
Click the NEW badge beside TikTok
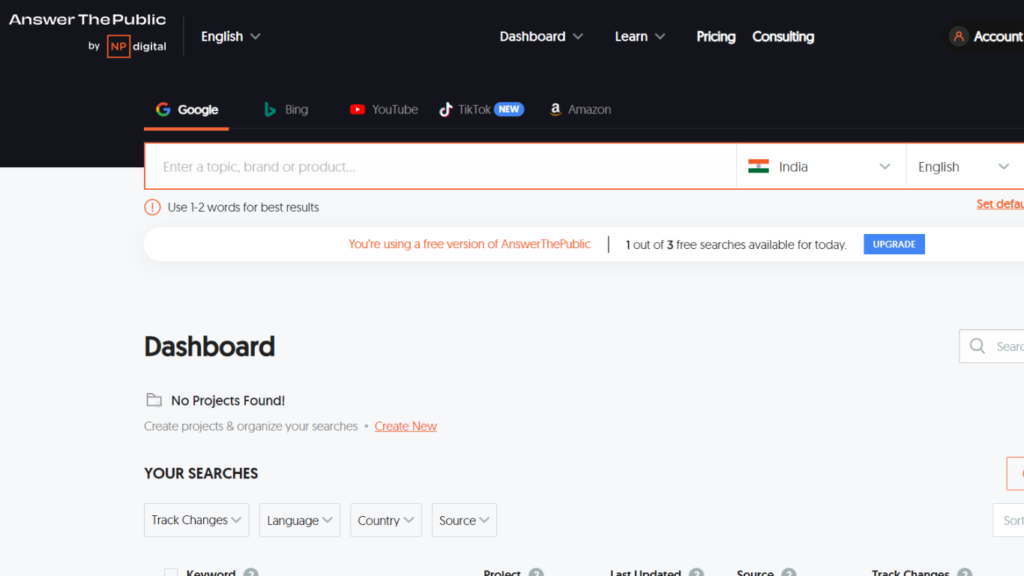(x=509, y=109)
